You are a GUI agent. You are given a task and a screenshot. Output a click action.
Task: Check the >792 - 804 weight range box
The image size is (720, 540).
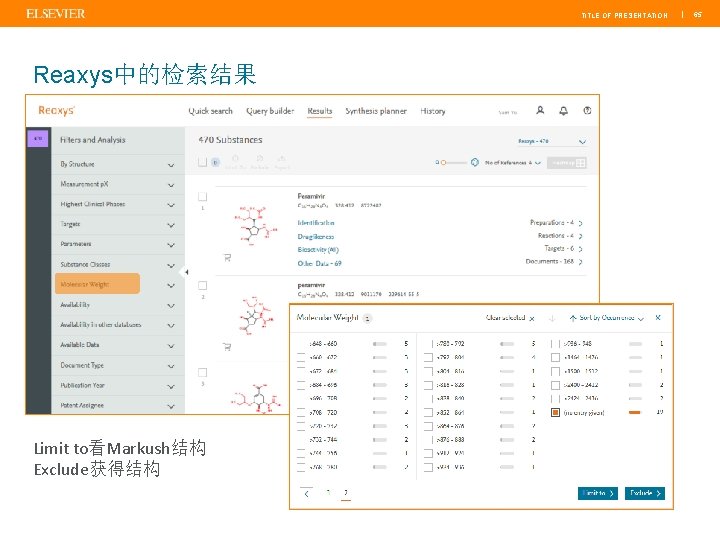point(428,357)
